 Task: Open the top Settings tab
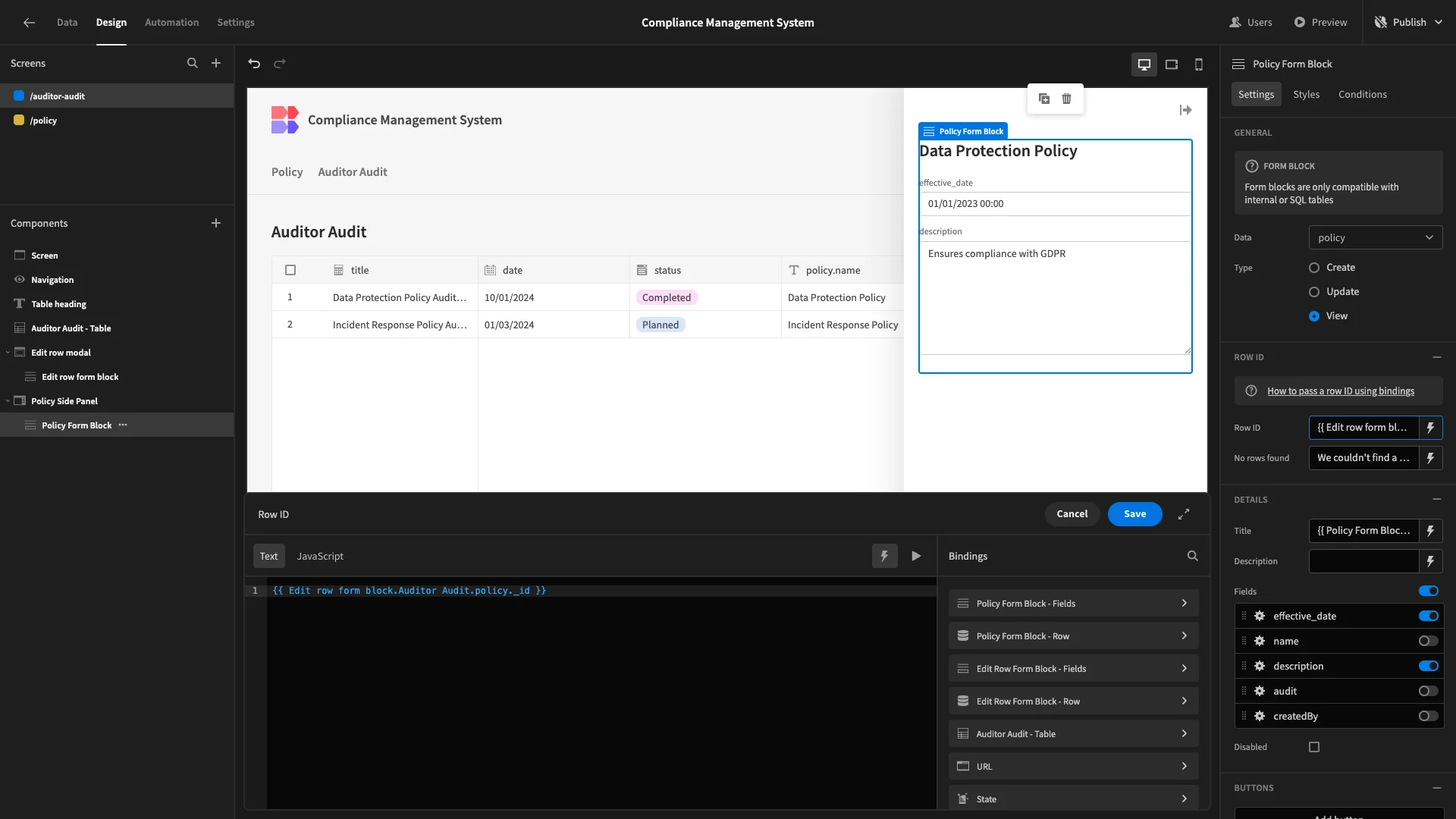[x=236, y=23]
